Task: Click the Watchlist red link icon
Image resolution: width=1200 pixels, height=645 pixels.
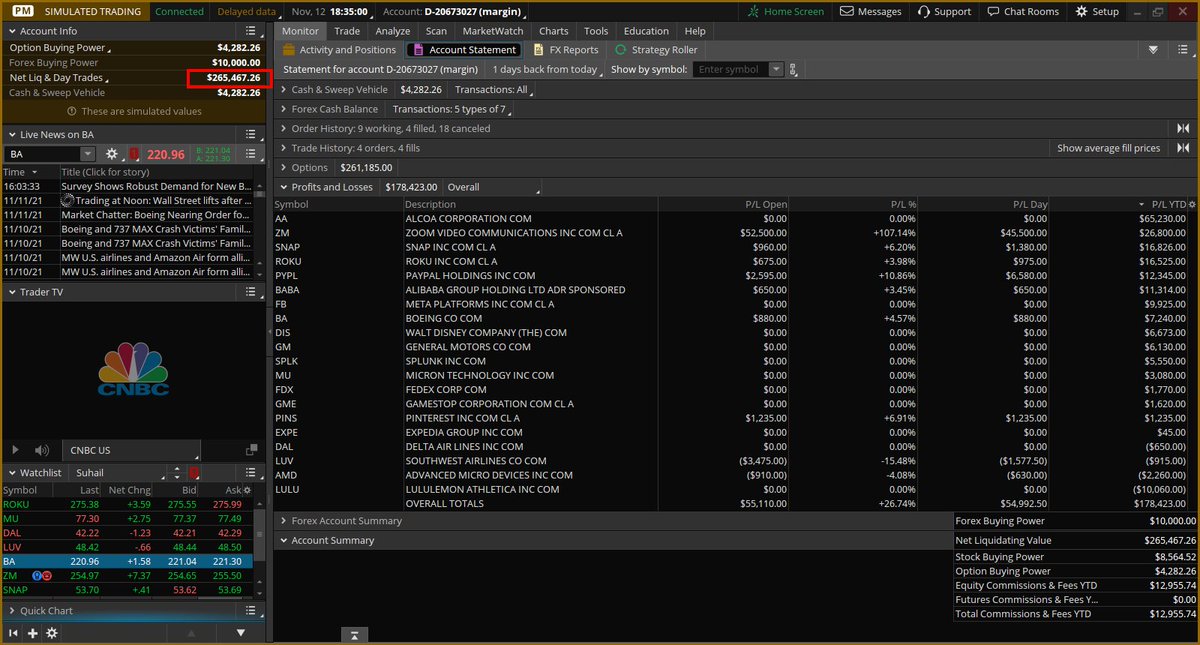Action: [x=194, y=472]
